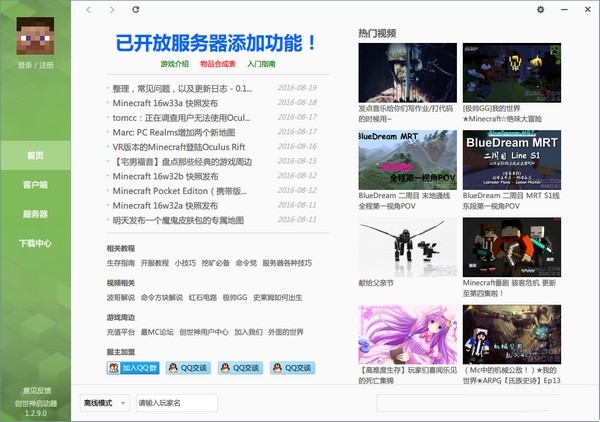The width and height of the screenshot is (600, 422).
Task: Open Minecraft番剧 骇客危机 video thumbnail
Action: 512,247
